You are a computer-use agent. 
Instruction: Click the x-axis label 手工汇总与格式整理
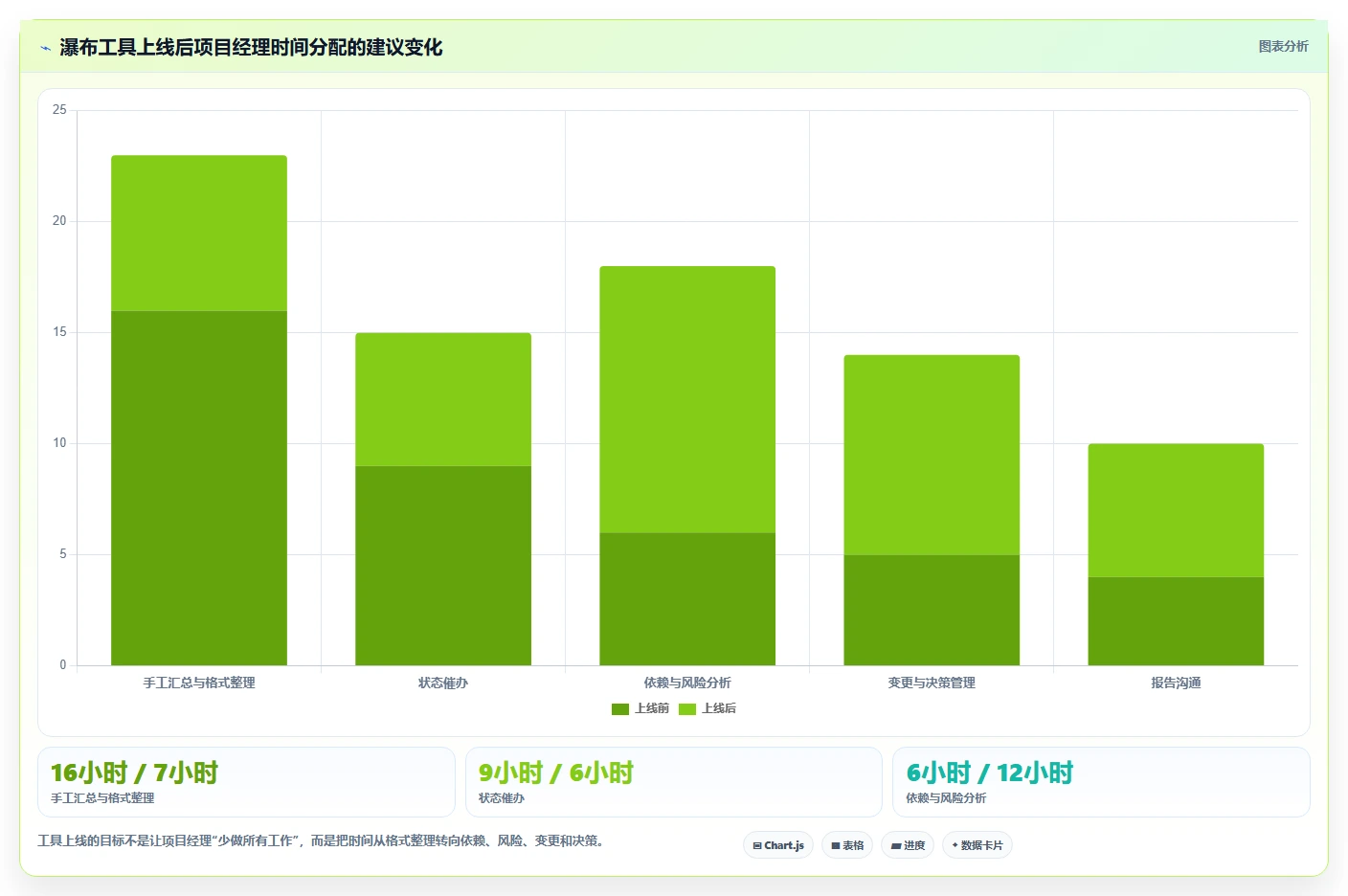click(x=199, y=683)
